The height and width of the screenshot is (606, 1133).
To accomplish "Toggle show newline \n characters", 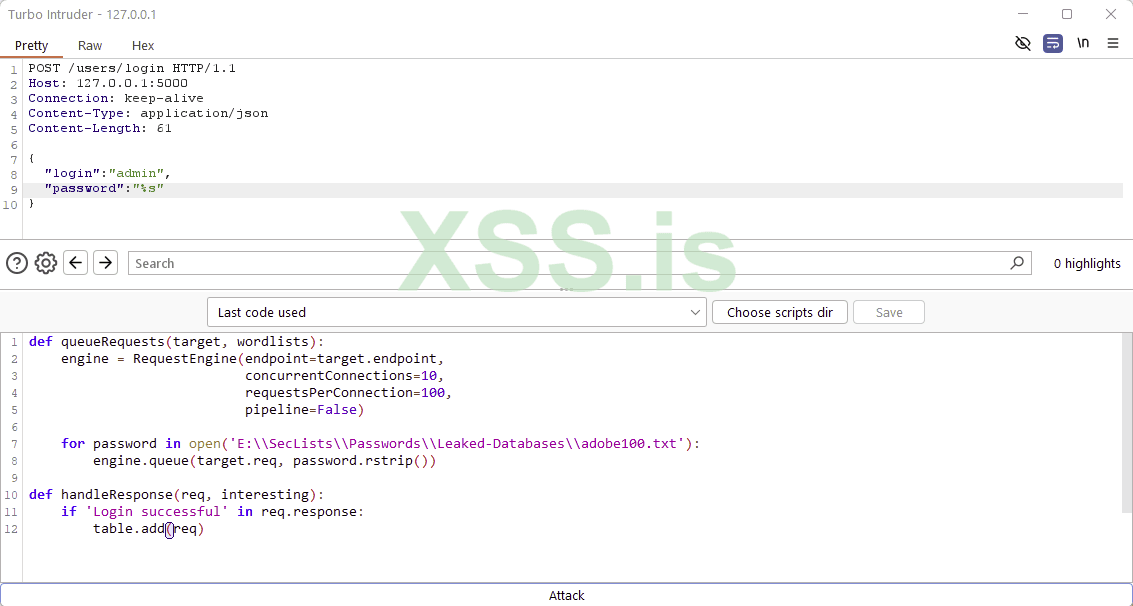I will [1083, 43].
